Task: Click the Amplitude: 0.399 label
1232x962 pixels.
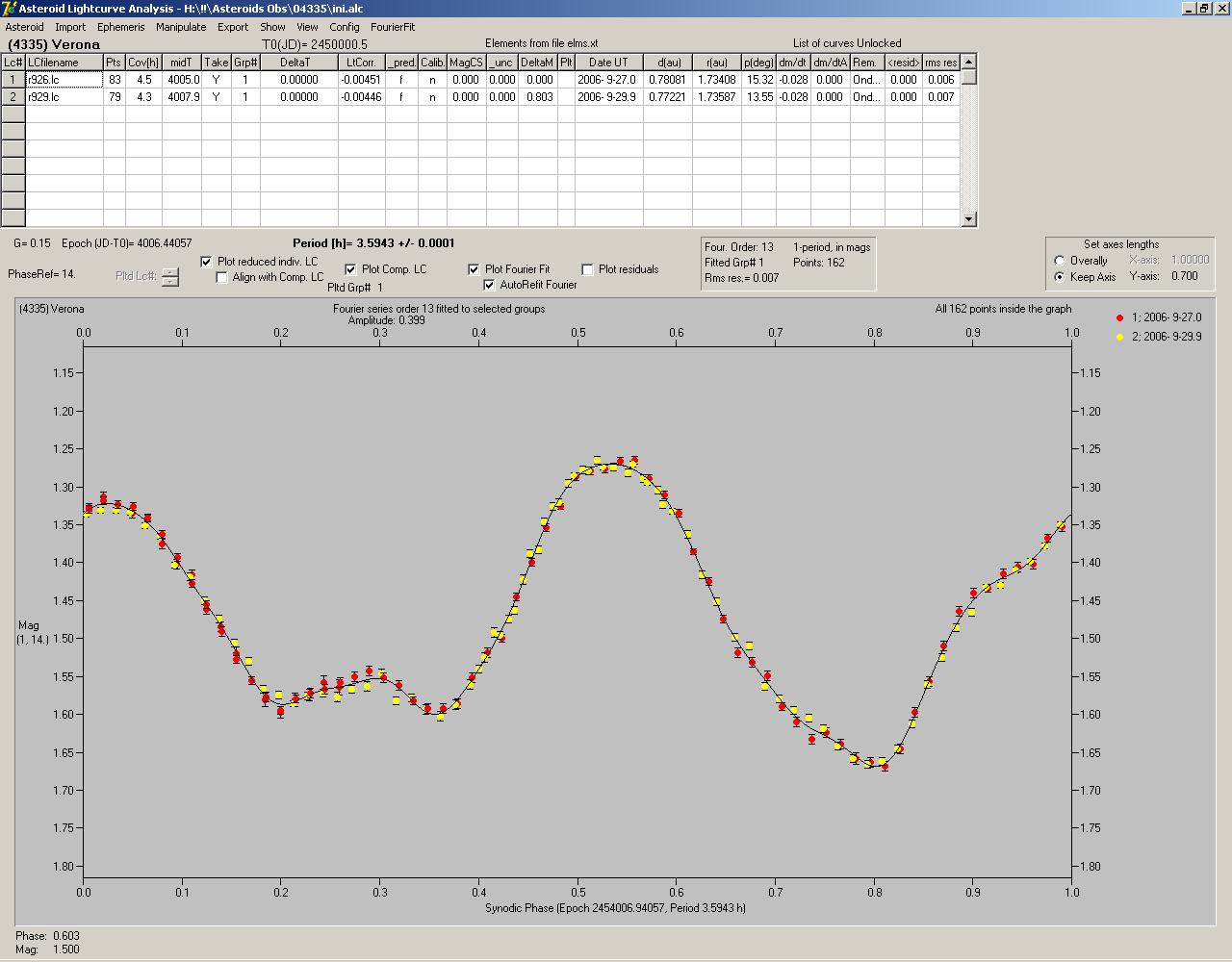Action: [386, 320]
